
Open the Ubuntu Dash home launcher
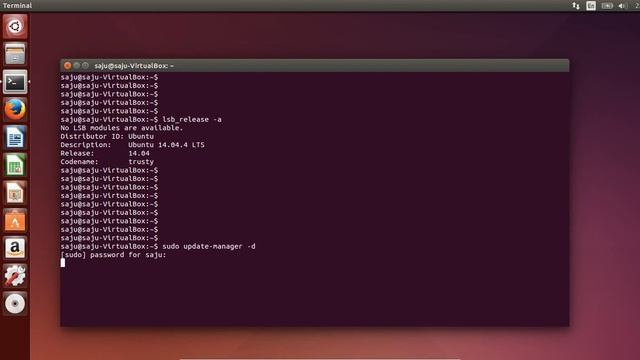point(15,27)
